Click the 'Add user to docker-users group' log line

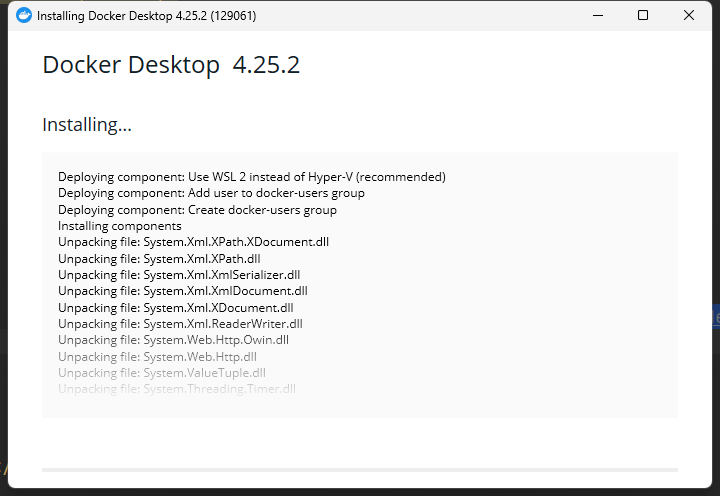[211, 193]
